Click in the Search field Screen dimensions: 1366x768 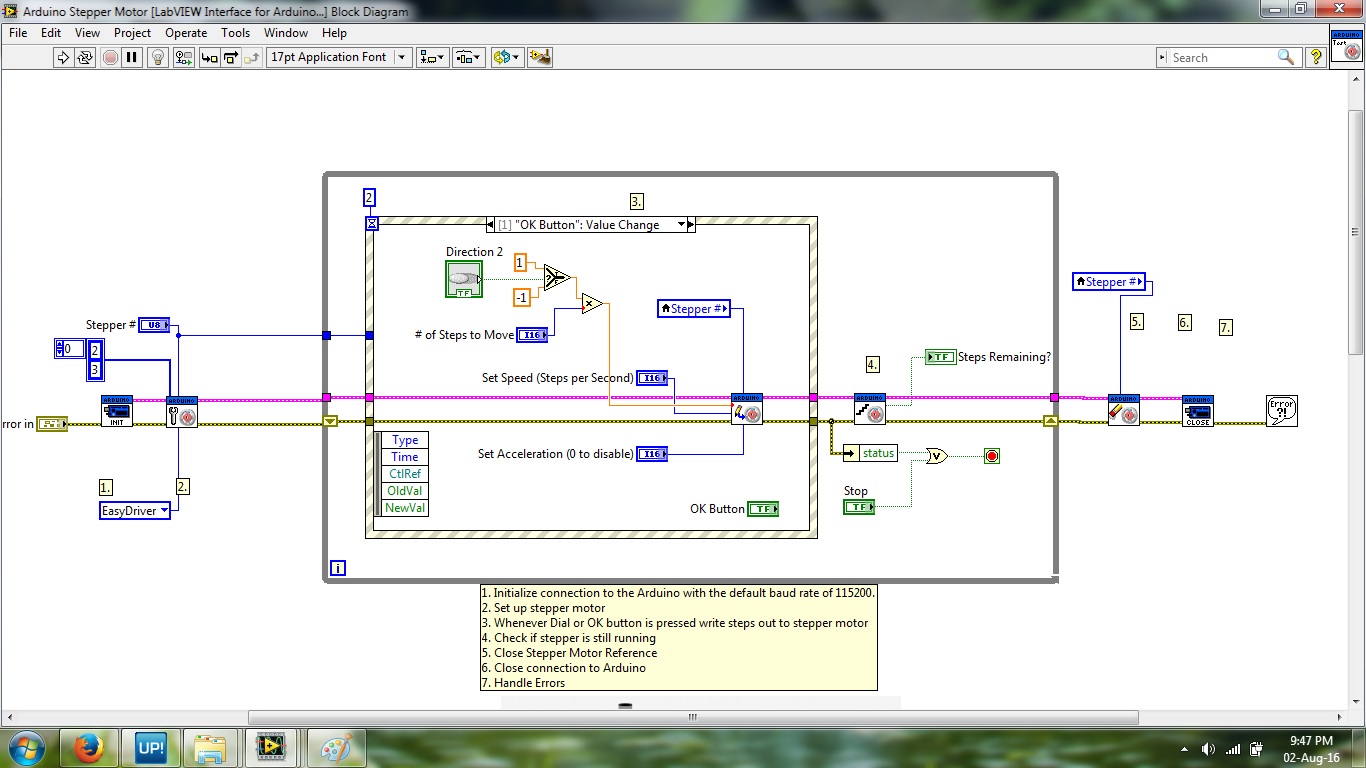click(1220, 58)
